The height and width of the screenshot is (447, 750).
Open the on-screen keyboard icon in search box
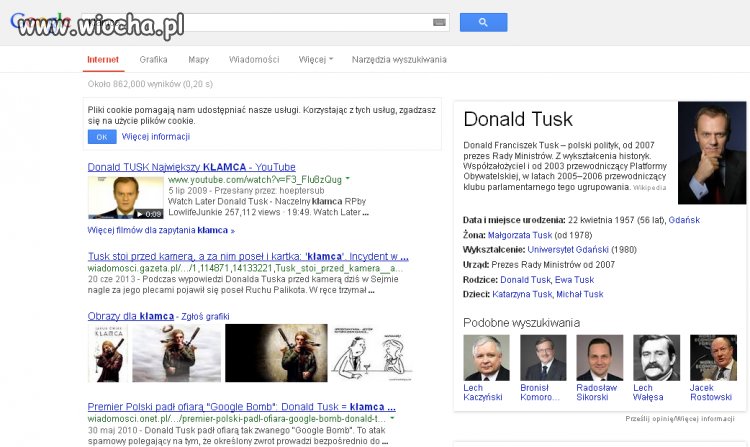click(439, 22)
